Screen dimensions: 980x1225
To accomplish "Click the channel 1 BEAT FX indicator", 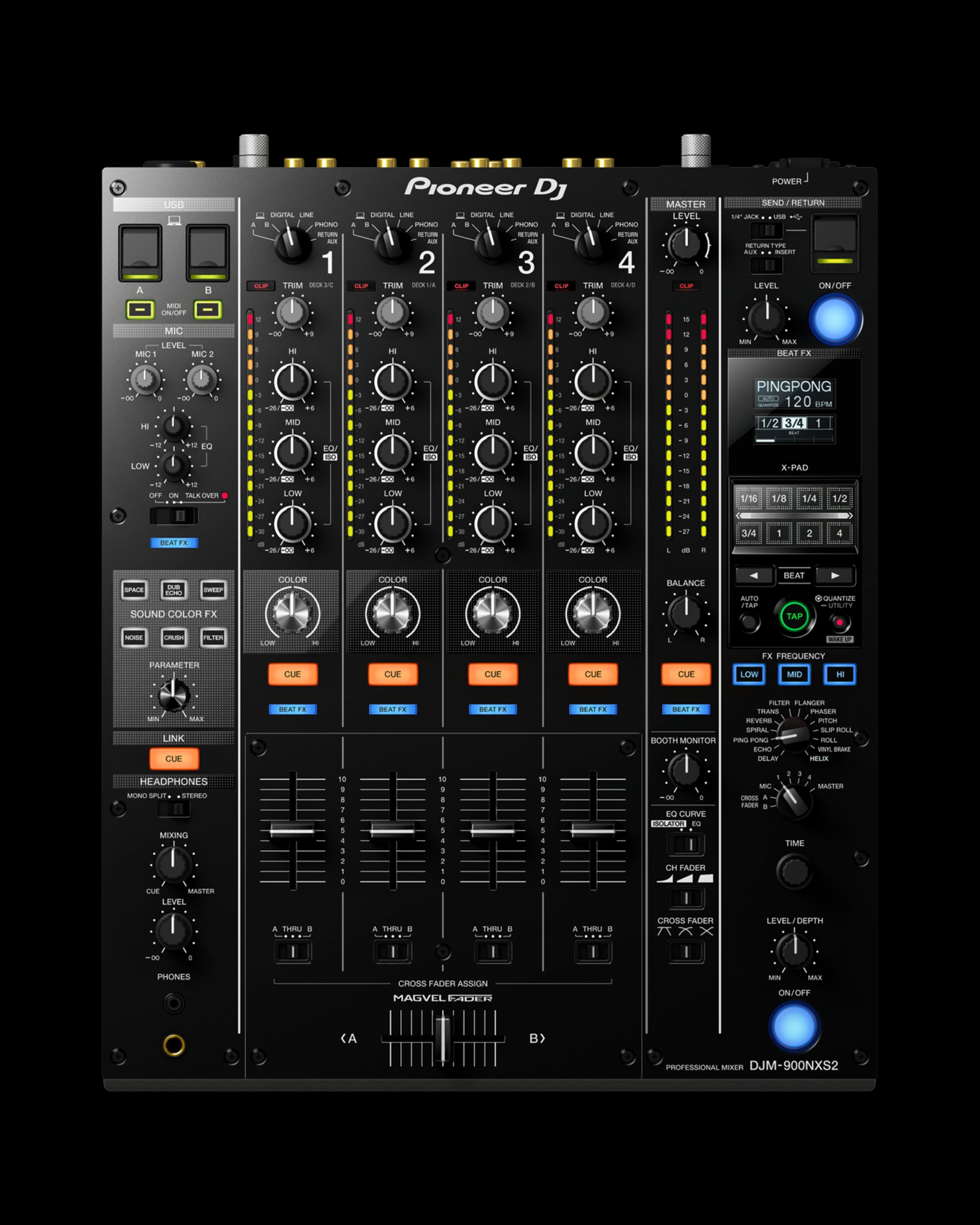I will [292, 709].
